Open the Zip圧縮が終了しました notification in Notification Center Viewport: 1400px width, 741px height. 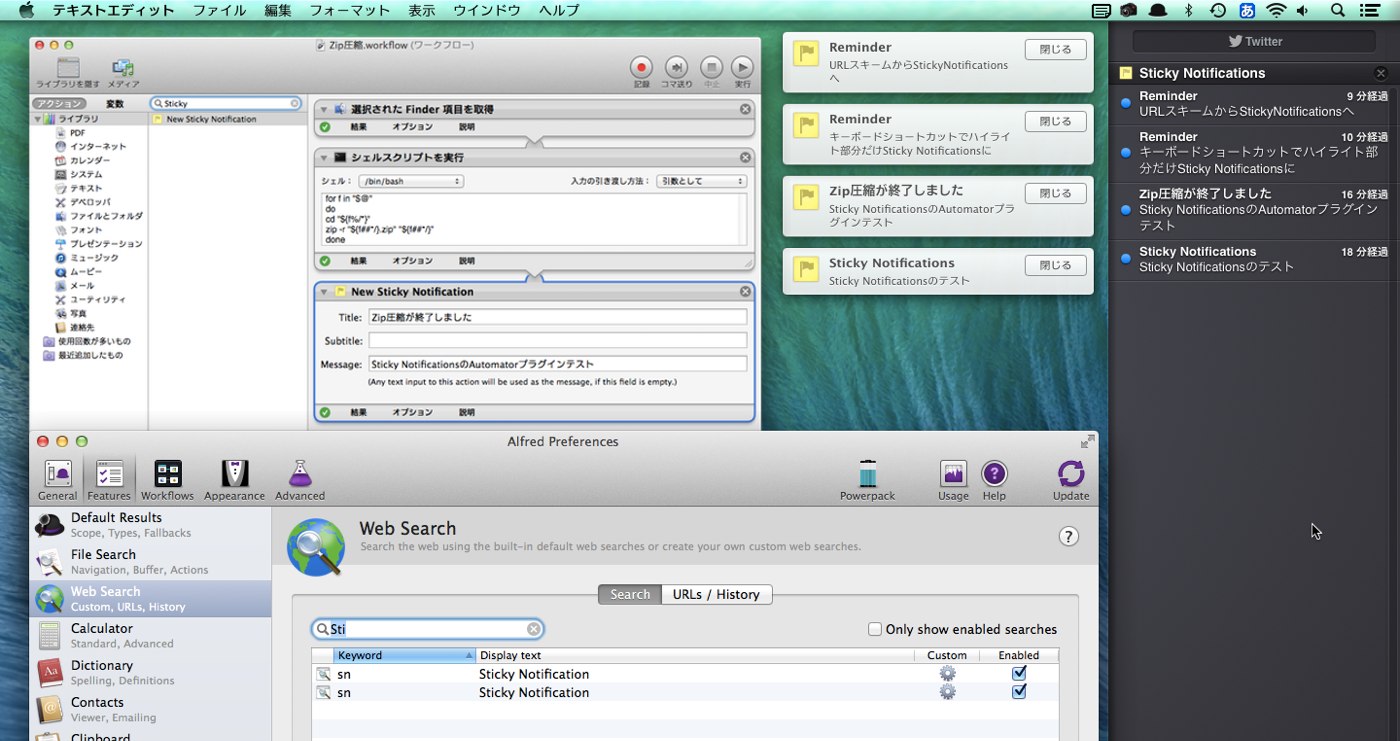[1255, 209]
